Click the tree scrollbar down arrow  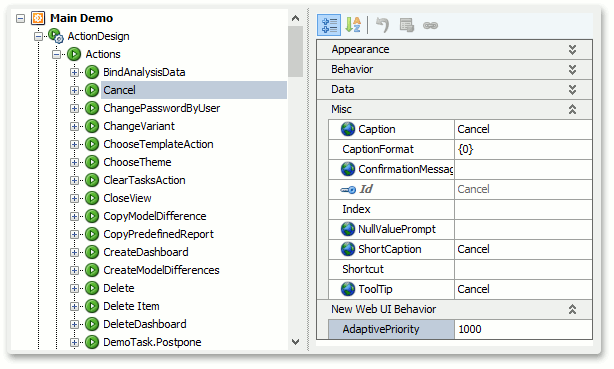coord(296,342)
